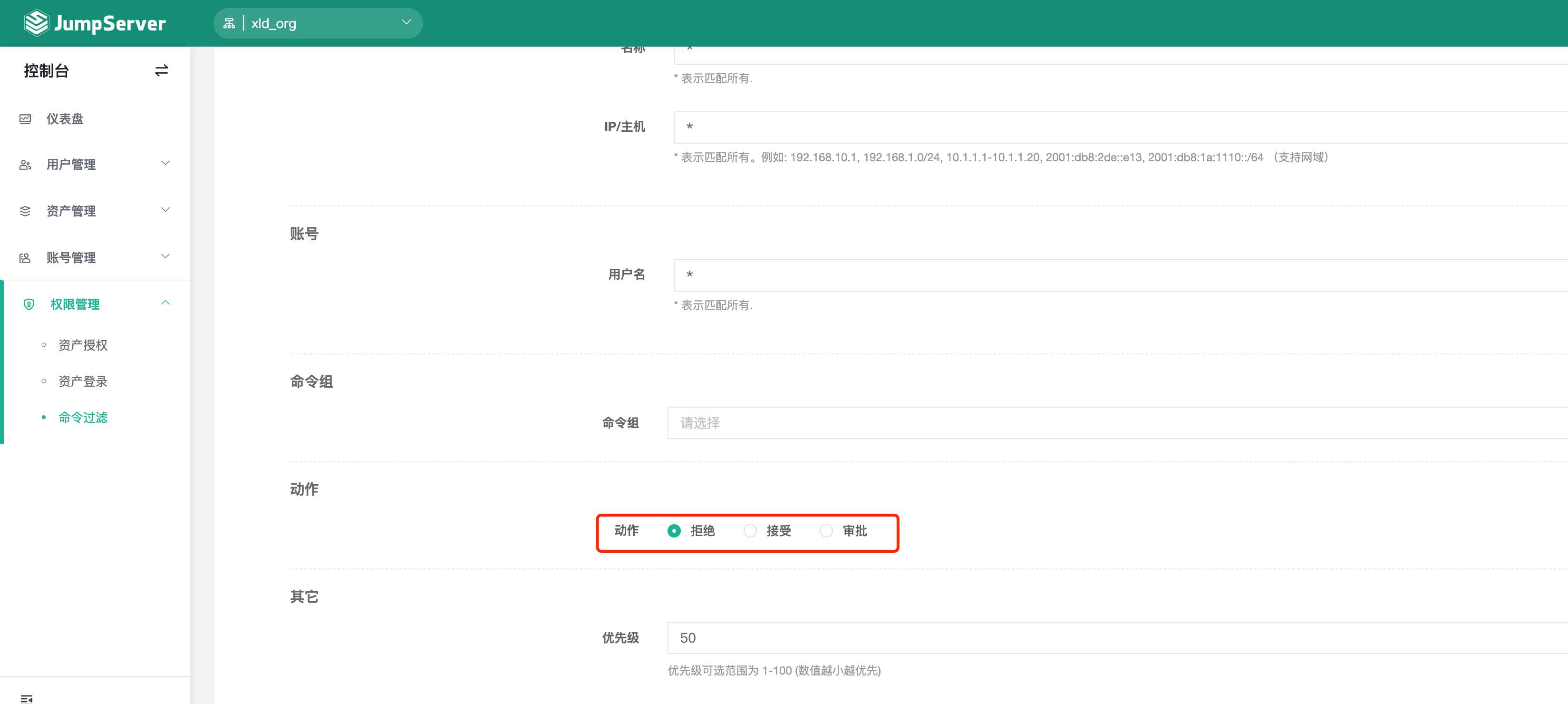
Task: Collapse the 权限管理 submenu
Action: click(x=165, y=303)
